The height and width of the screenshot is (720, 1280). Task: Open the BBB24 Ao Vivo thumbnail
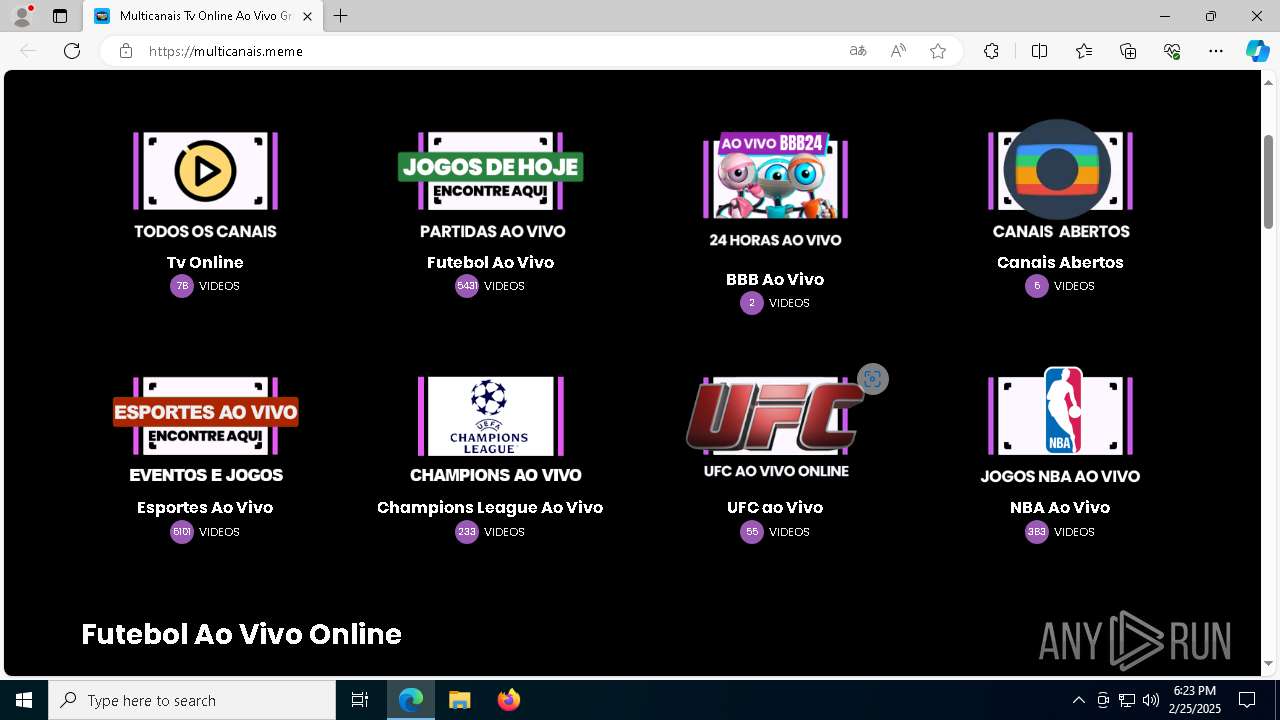[x=775, y=190]
